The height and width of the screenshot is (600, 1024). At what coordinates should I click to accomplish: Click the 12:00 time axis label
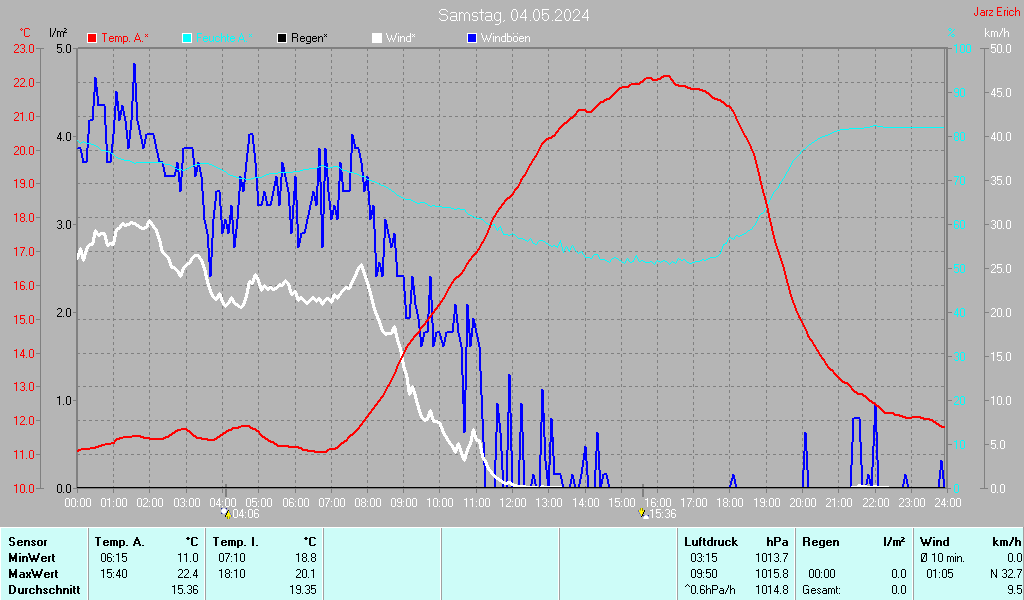pyautogui.click(x=512, y=502)
